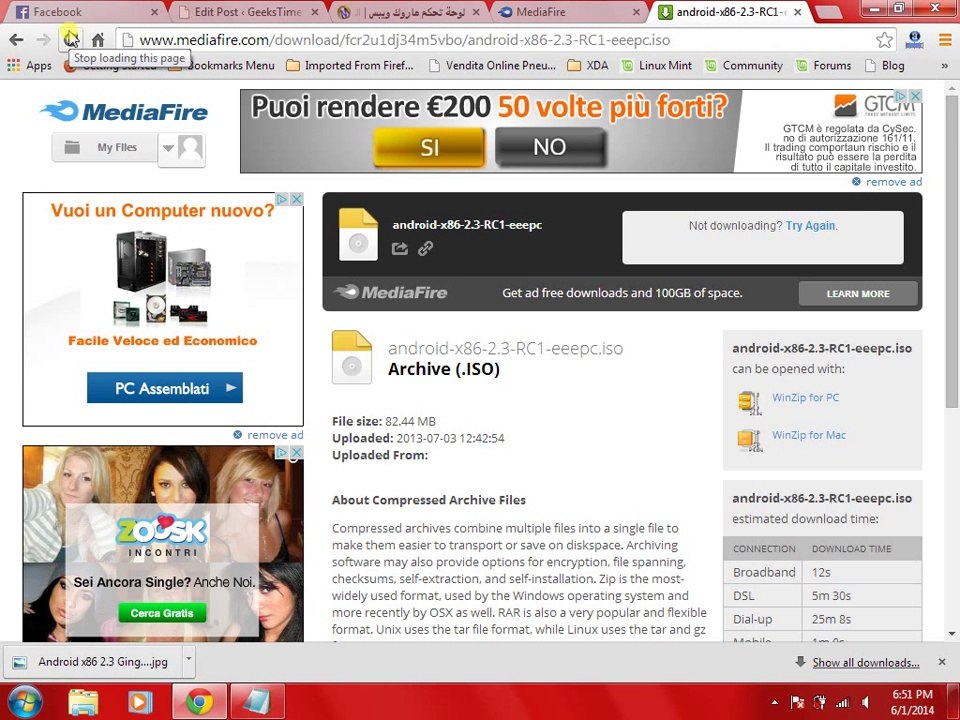Open Bookmarks Menu folder
Screen dimensions: 960x720
pyautogui.click(x=224, y=66)
